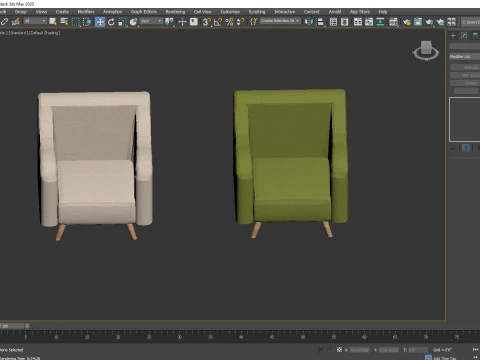
Task: Click the Z coordinate input field
Action: tap(418, 350)
